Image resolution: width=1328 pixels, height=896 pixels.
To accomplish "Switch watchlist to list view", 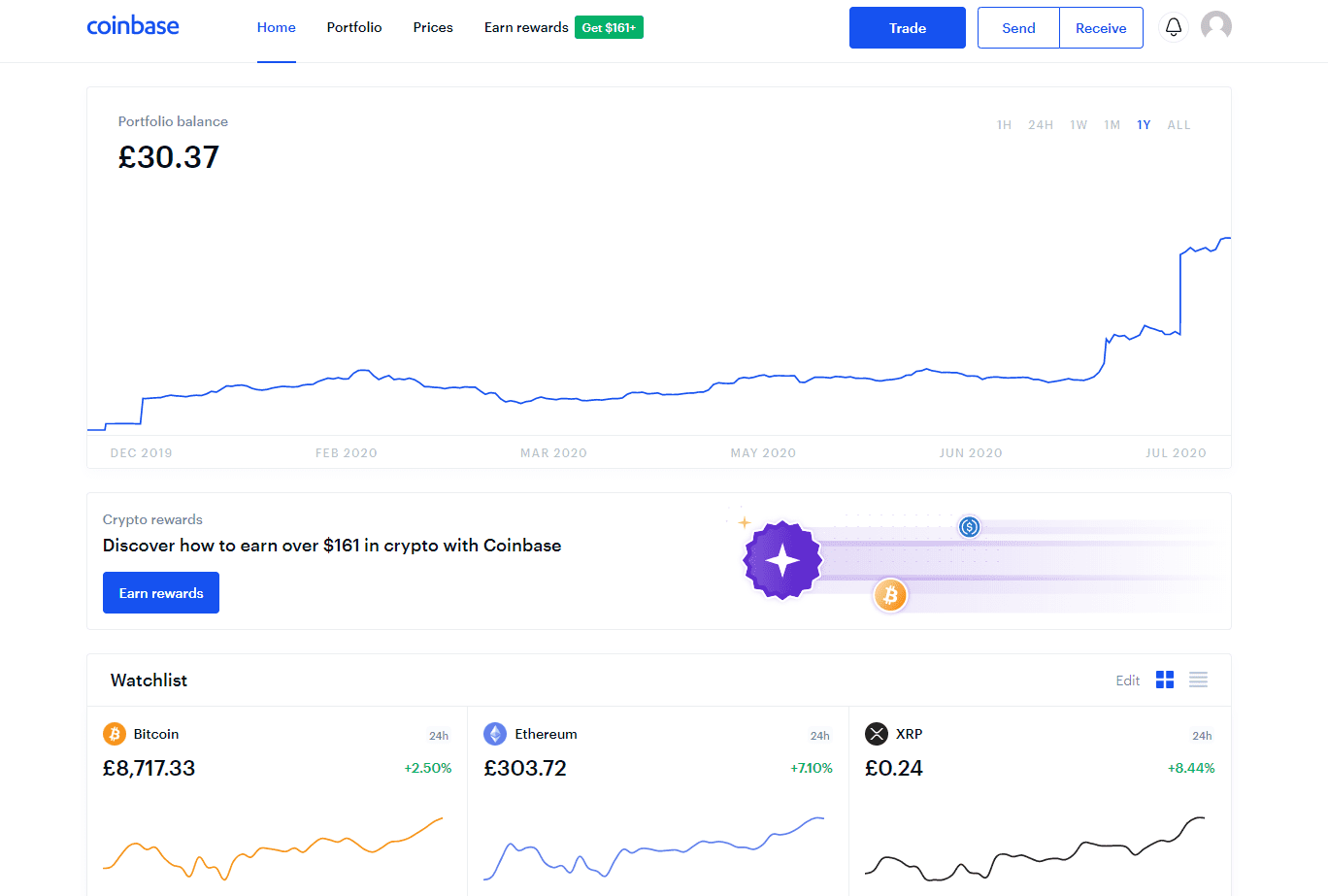I will (x=1198, y=680).
